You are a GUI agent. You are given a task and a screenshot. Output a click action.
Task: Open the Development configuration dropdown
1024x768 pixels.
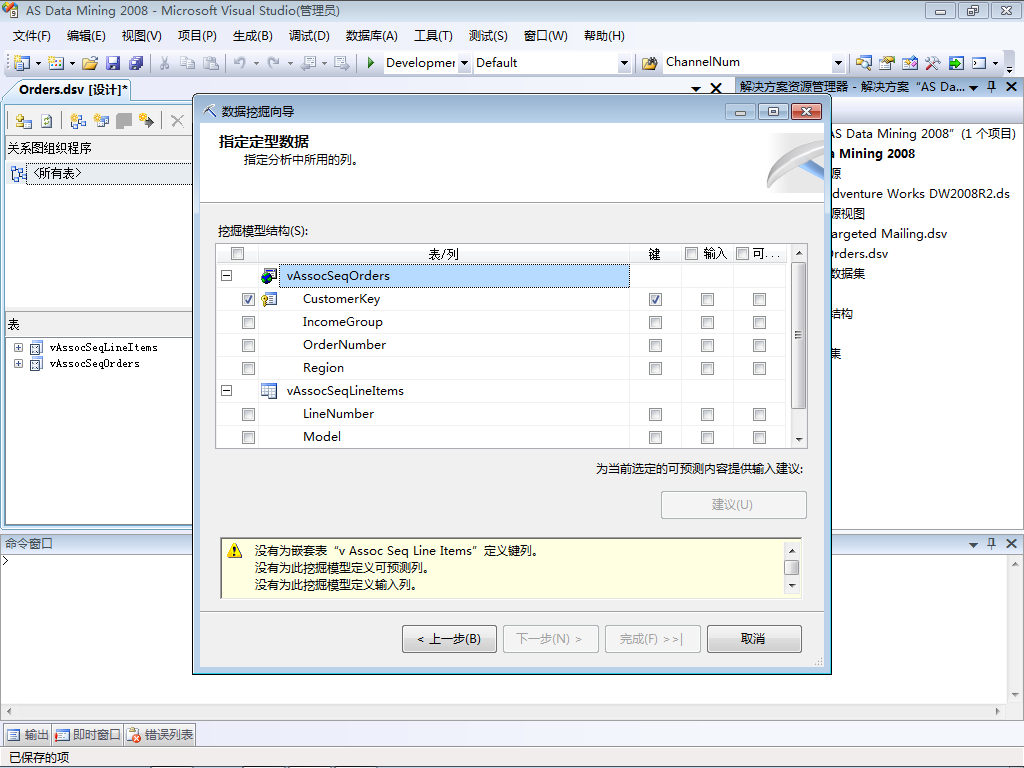(x=464, y=63)
